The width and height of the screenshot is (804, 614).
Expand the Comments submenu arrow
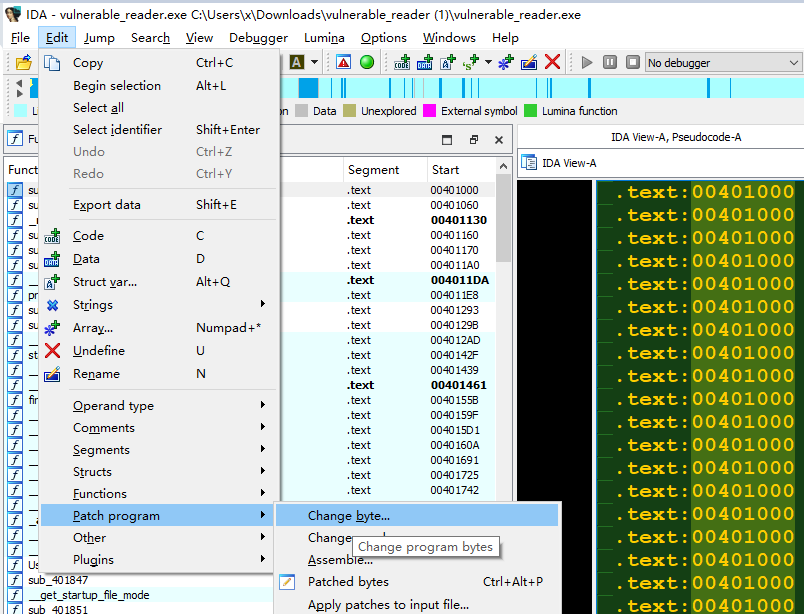tap(263, 427)
